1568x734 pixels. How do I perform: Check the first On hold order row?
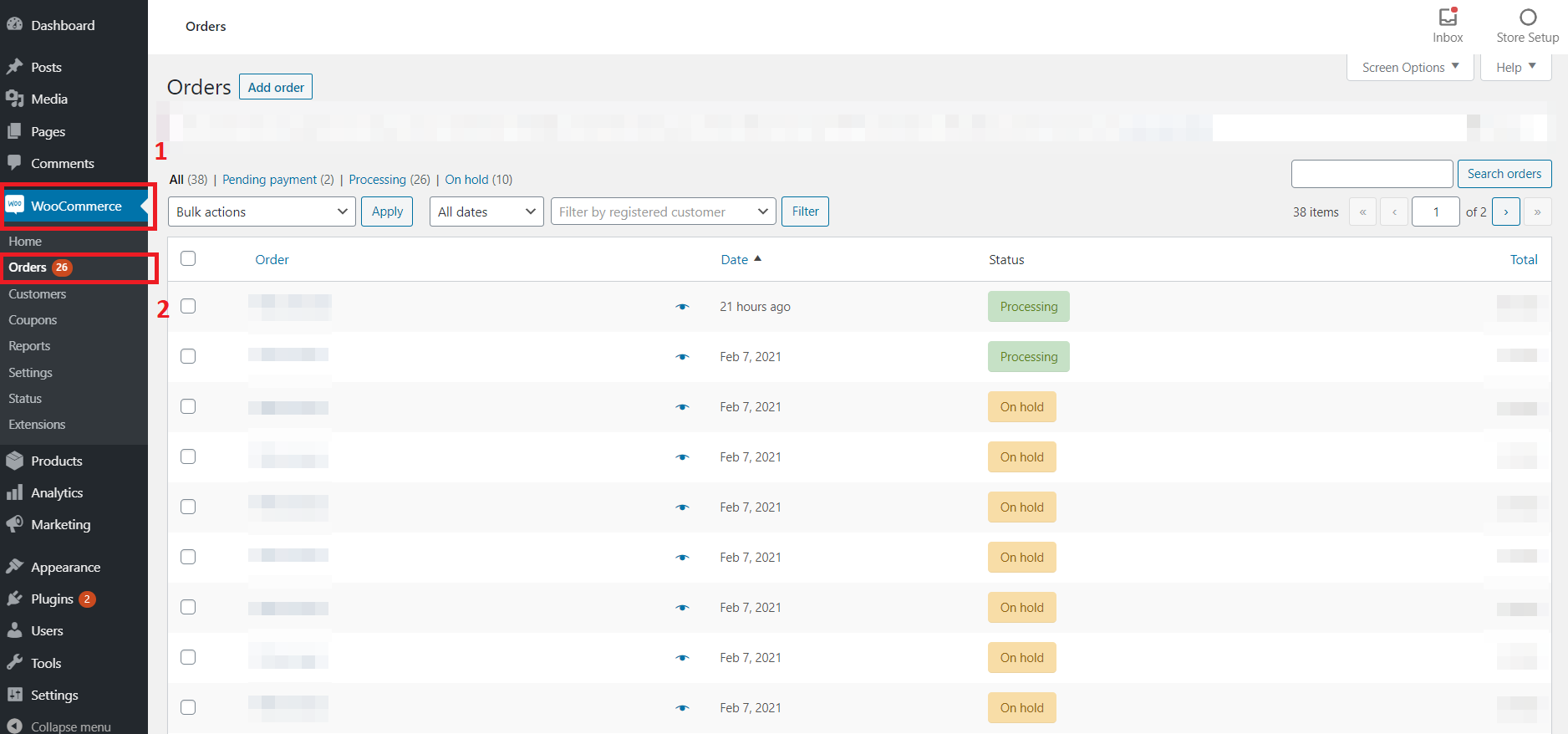pyautogui.click(x=188, y=406)
